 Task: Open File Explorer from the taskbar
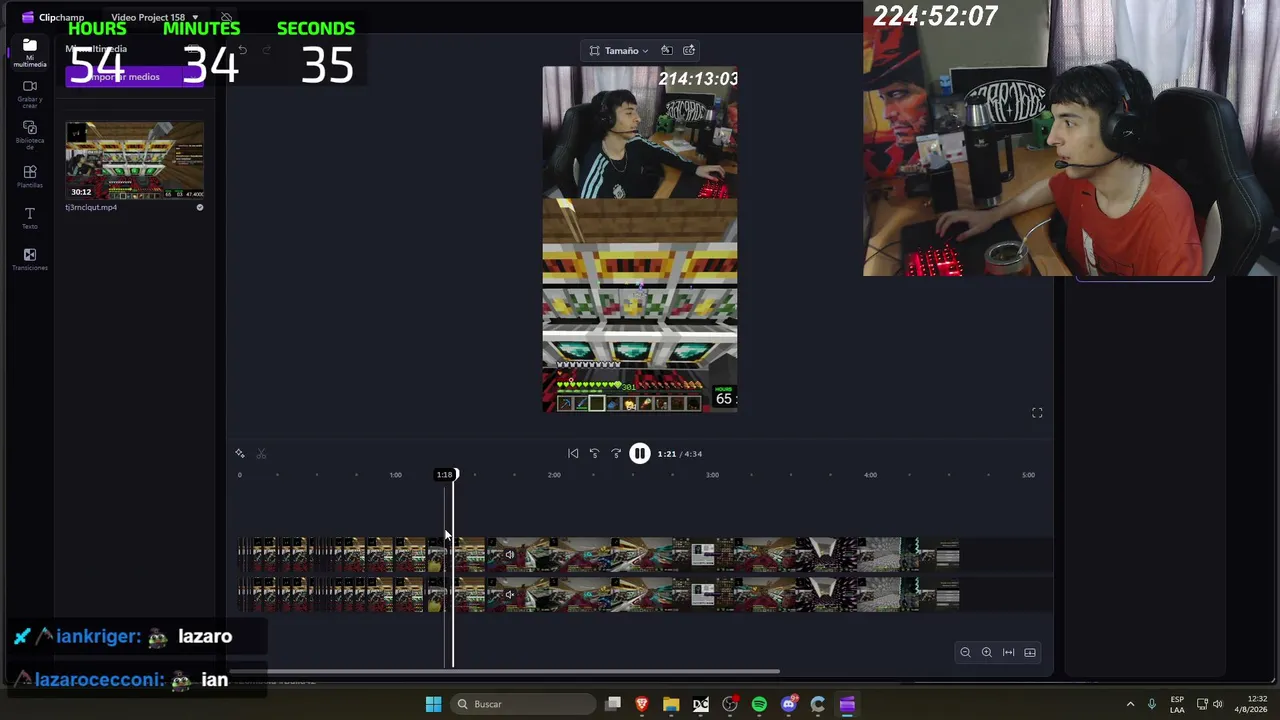[671, 704]
